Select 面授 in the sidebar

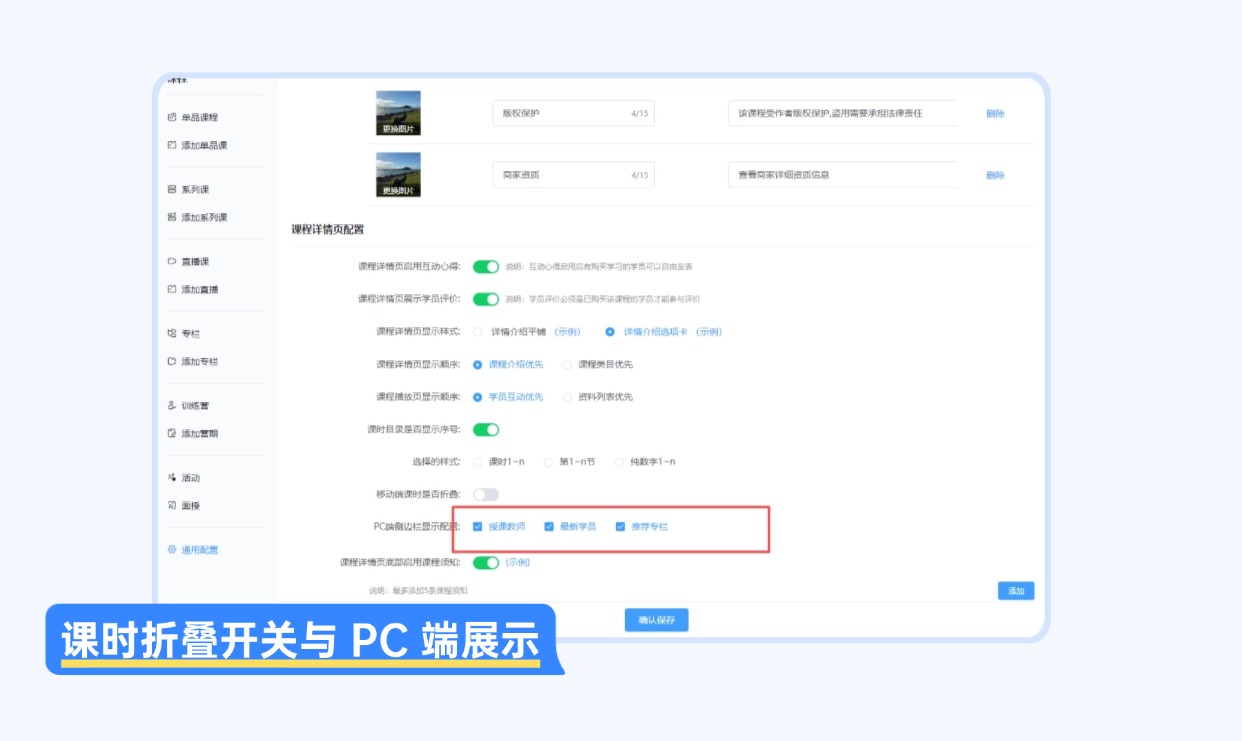click(x=190, y=506)
